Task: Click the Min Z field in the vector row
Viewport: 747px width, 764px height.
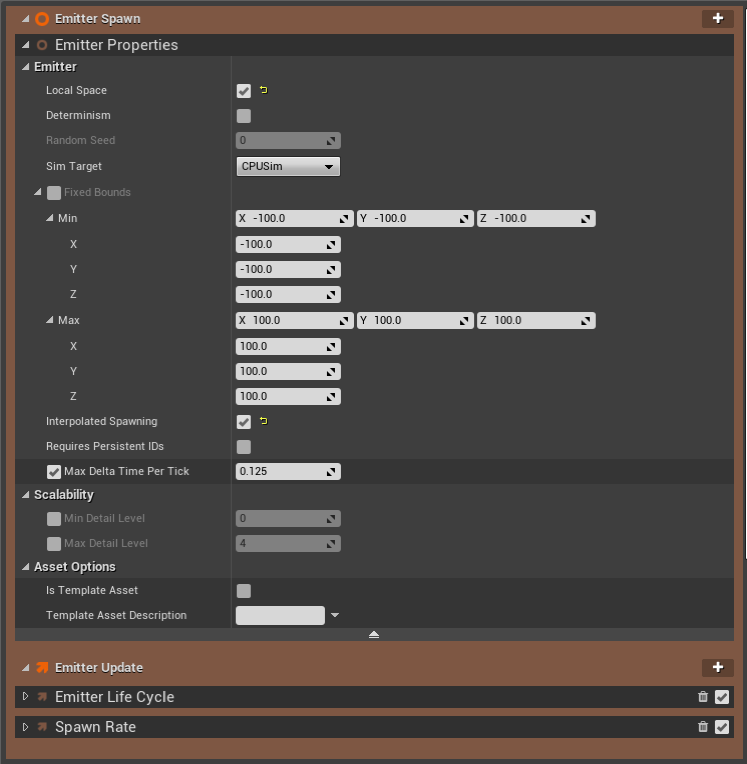Action: click(x=536, y=219)
